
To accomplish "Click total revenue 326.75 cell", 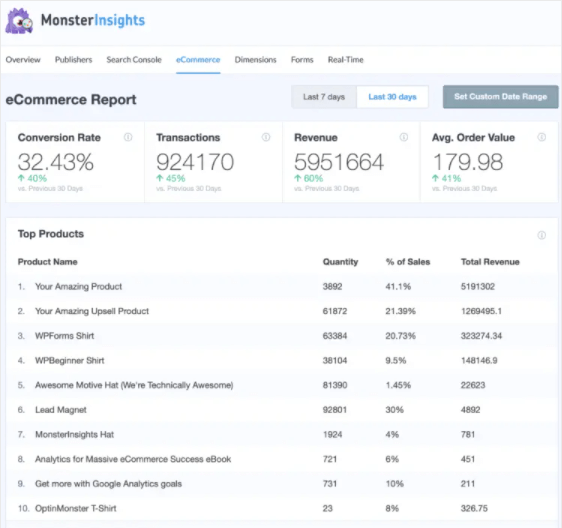I will pyautogui.click(x=474, y=509).
